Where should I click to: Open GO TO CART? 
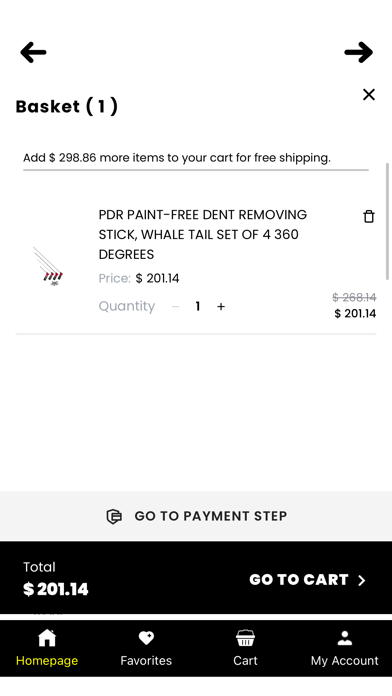click(x=308, y=580)
